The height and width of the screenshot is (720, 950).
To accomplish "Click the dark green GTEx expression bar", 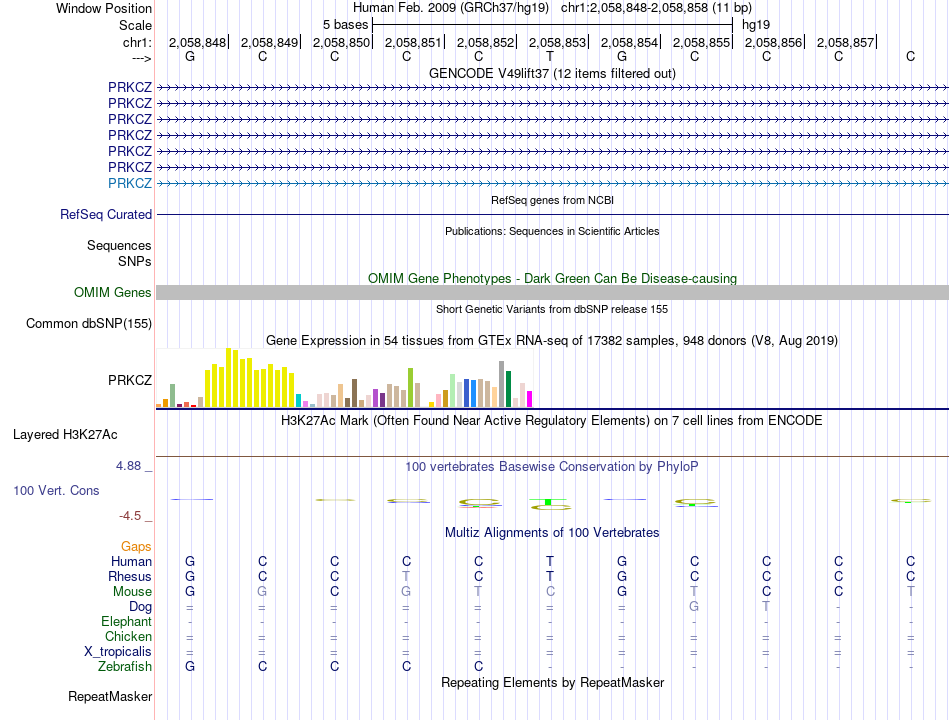I will [x=509, y=389].
